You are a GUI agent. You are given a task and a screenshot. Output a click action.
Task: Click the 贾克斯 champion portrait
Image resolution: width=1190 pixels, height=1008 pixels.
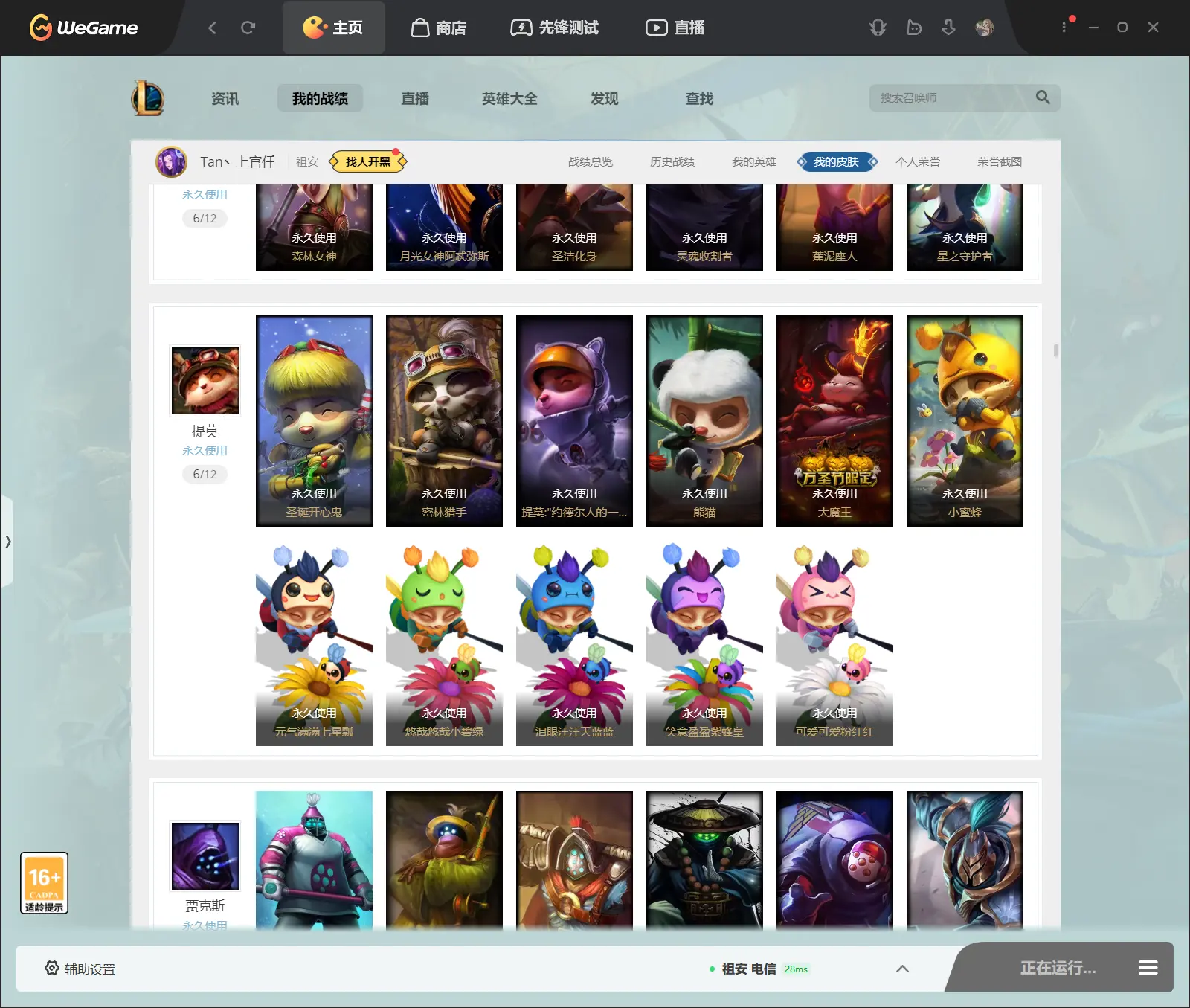205,855
